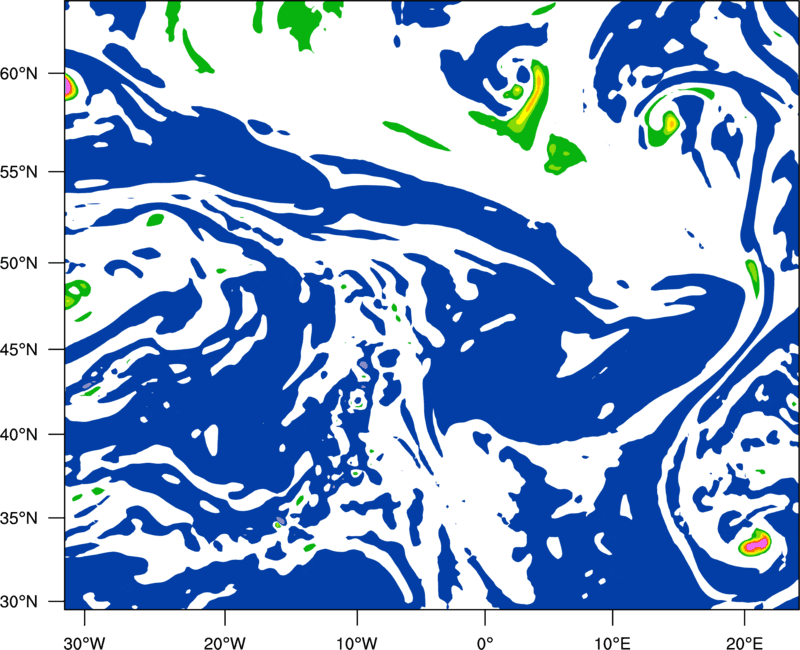Click the magenta blob at 60°N left edge

[x=70, y=87]
